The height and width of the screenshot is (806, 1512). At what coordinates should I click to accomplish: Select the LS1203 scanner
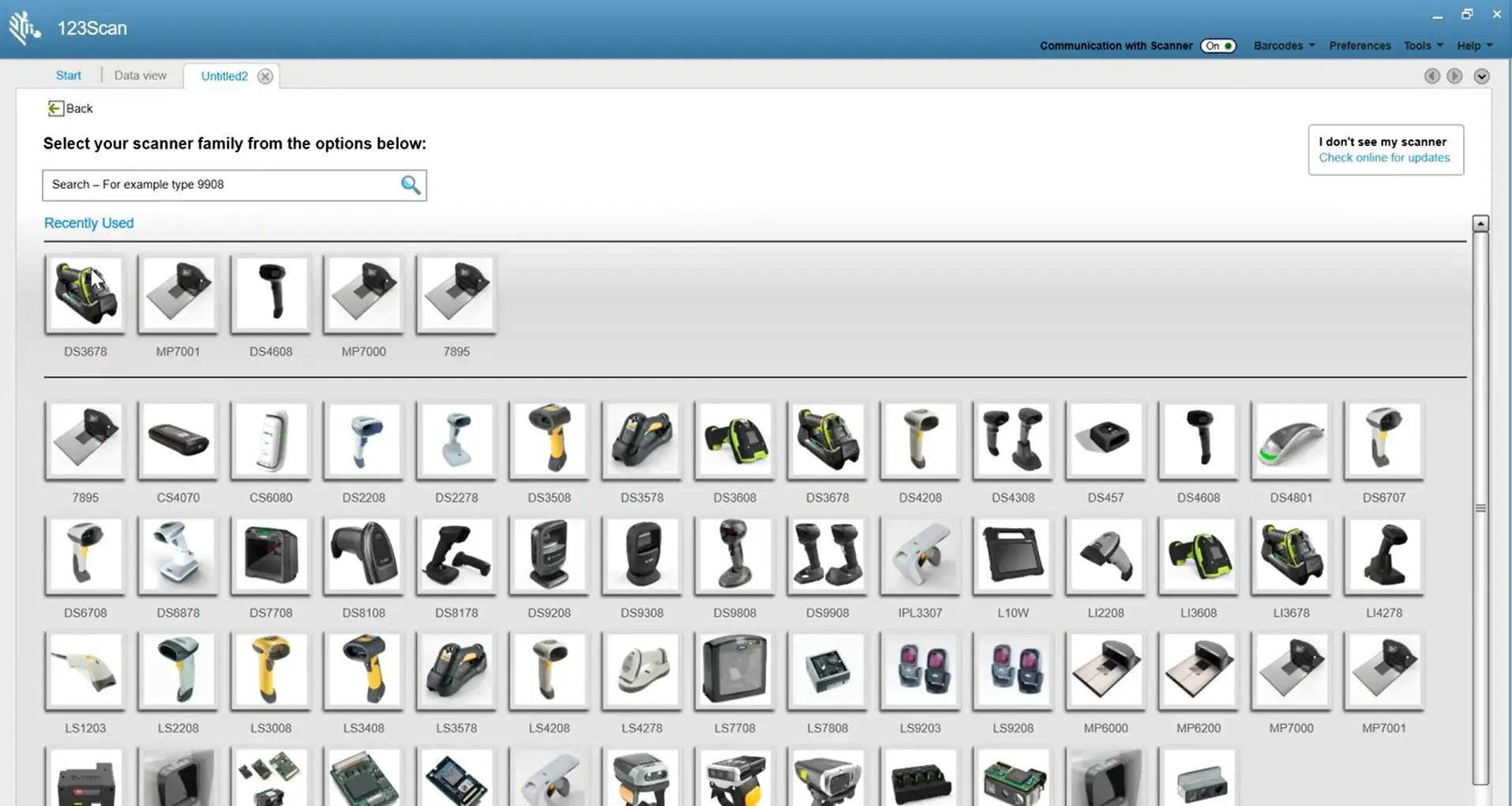pyautogui.click(x=85, y=671)
